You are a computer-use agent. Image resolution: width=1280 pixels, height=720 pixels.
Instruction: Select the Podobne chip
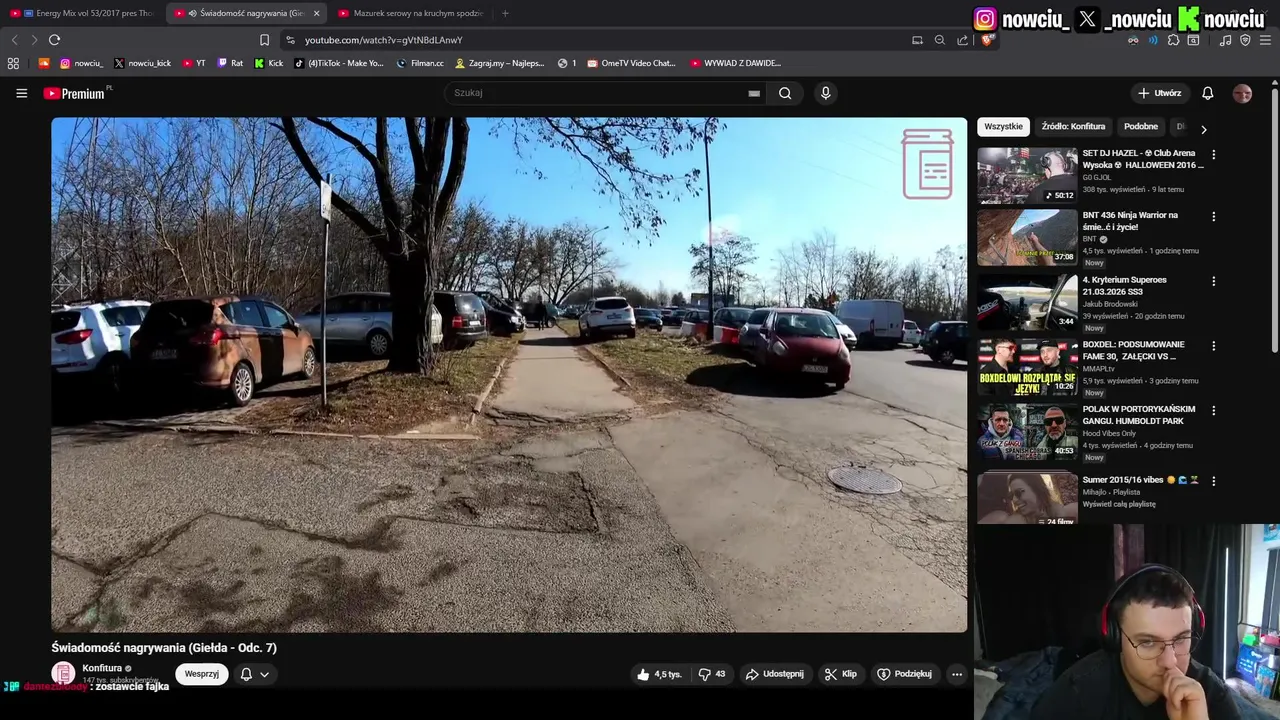click(x=1141, y=127)
